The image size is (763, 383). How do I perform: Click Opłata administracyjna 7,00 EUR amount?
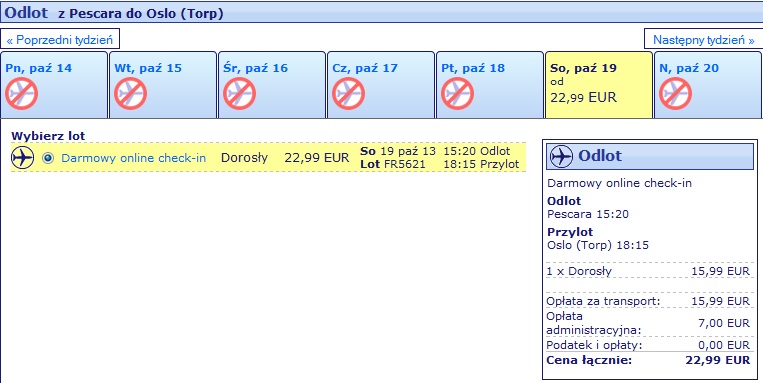[x=723, y=323]
